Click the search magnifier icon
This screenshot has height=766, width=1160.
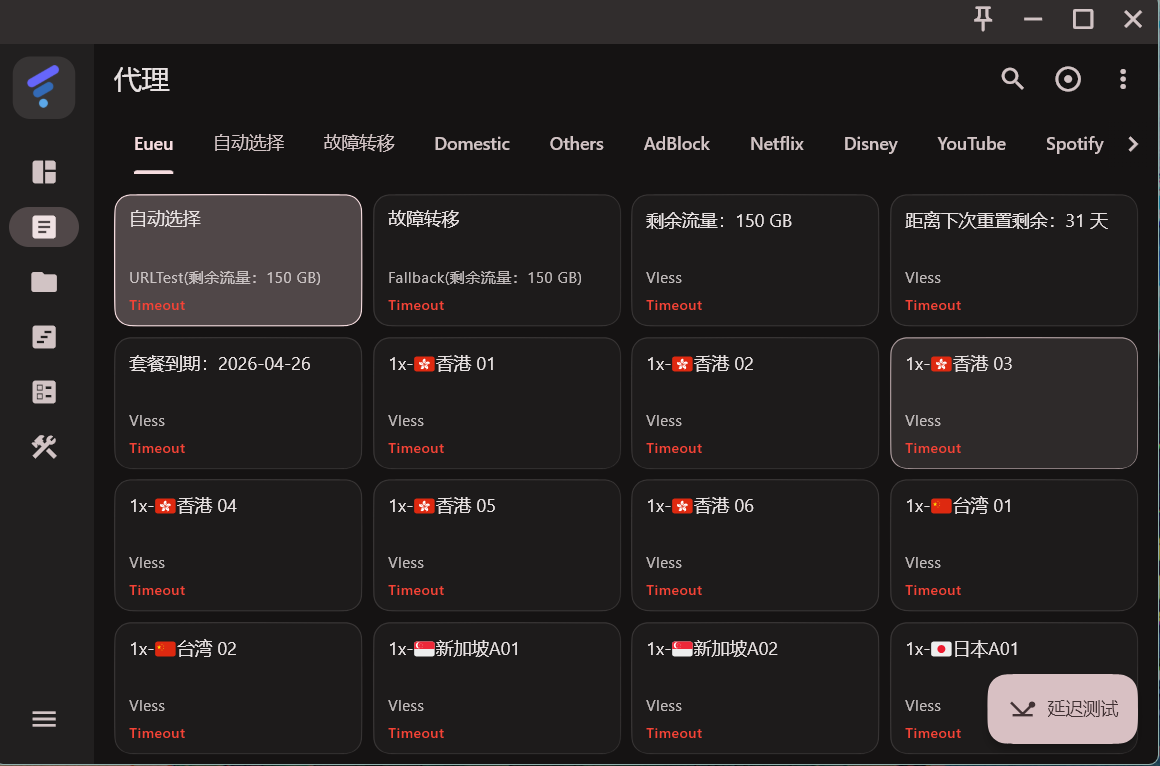point(1013,79)
